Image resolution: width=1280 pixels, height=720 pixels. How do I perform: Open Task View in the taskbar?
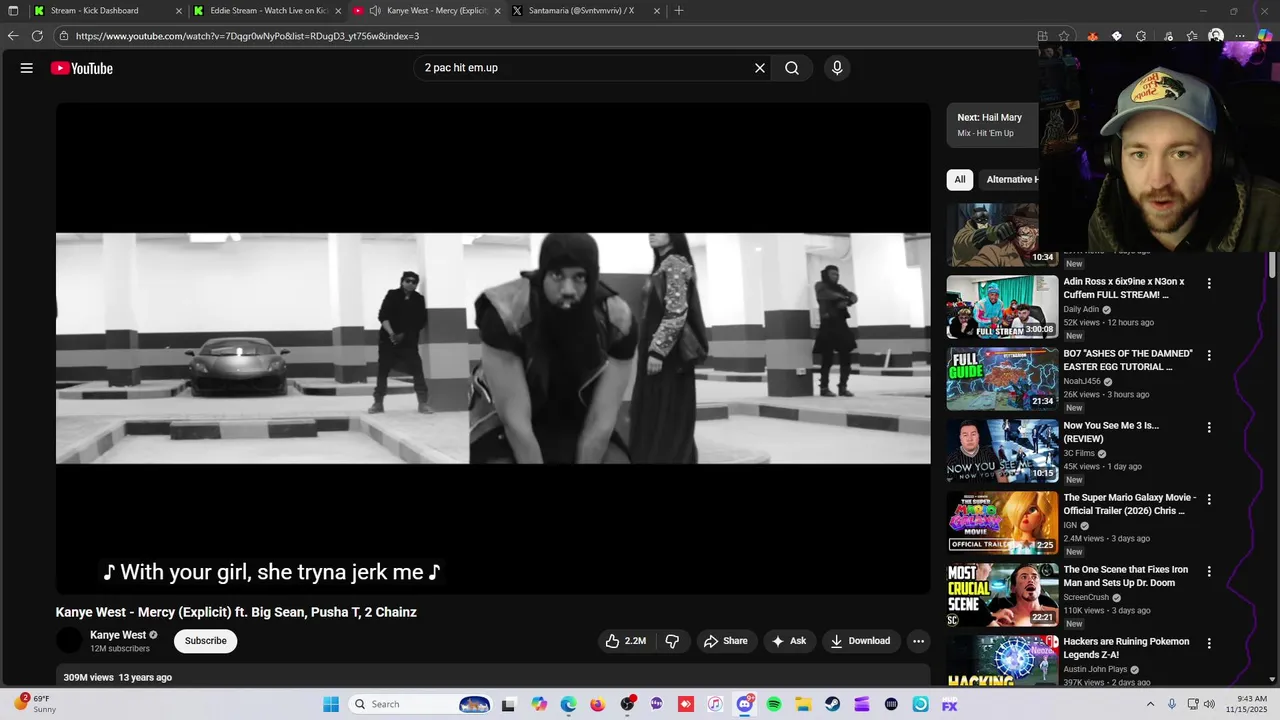(508, 704)
